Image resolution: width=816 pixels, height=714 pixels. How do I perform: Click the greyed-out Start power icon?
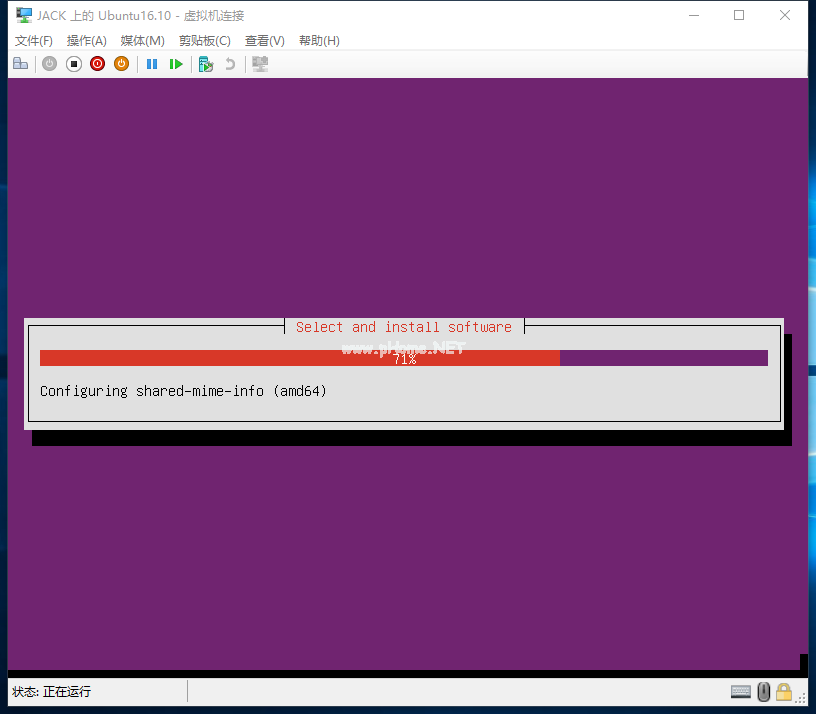coord(49,64)
